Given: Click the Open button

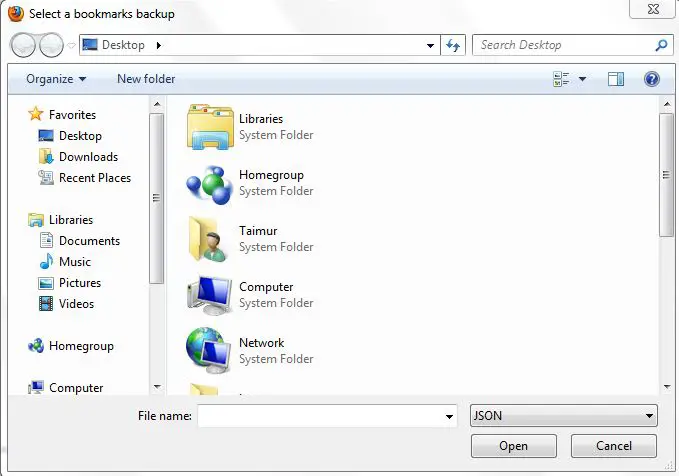Looking at the screenshot, I should tap(514, 446).
